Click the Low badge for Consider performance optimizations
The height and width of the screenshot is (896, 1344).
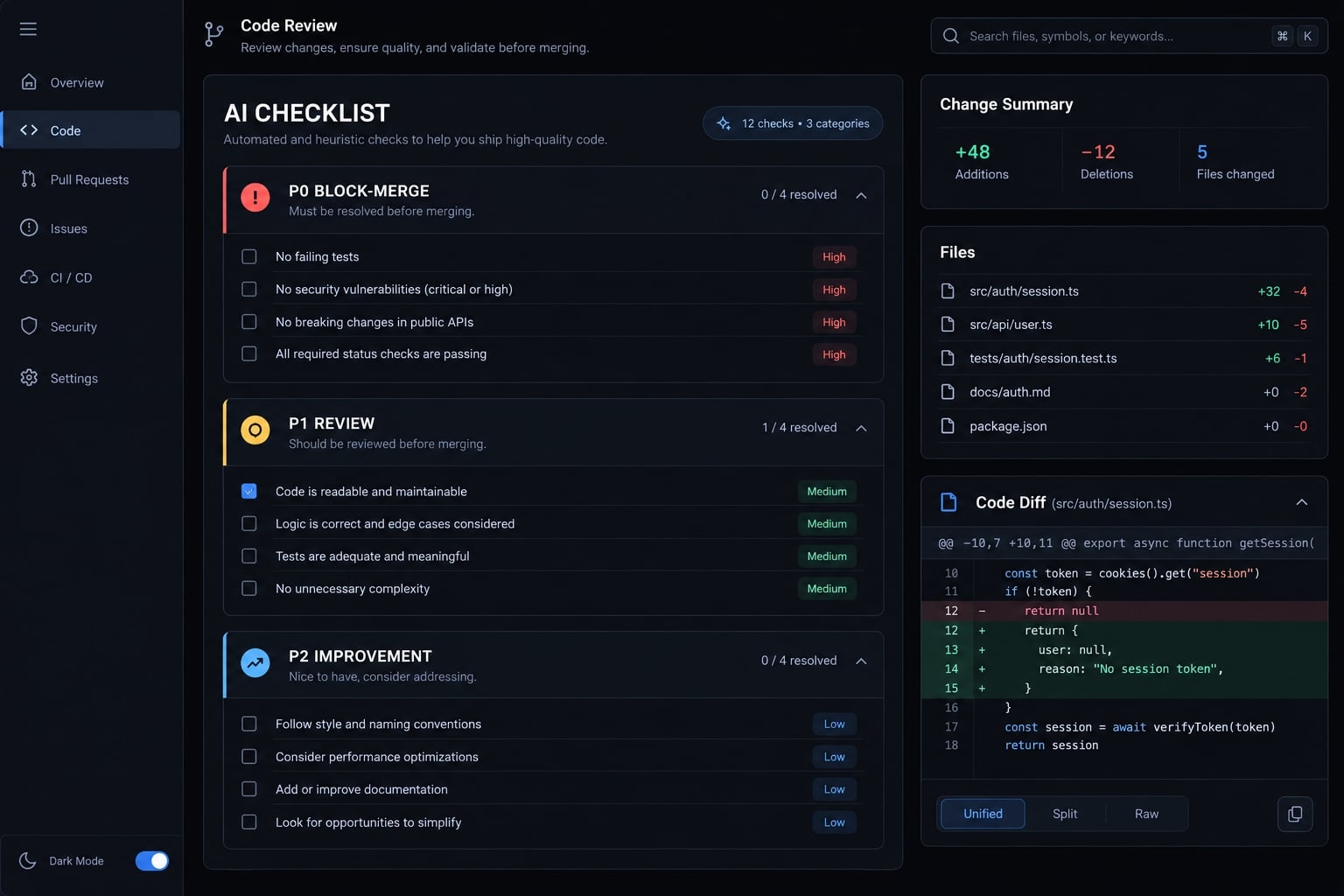834,757
